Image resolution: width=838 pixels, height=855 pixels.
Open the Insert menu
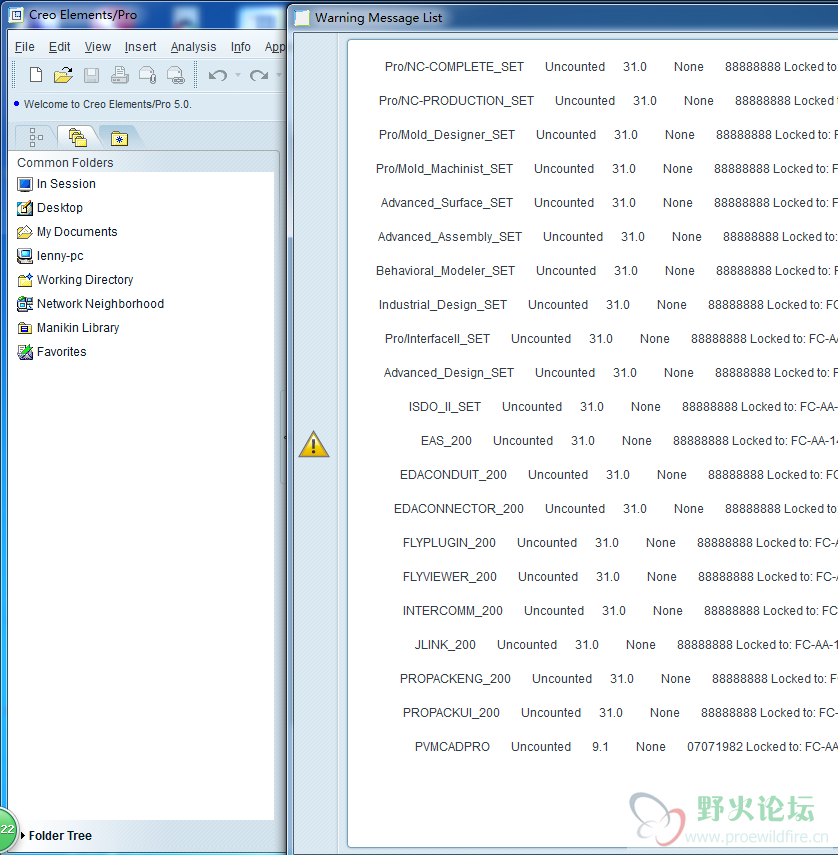tap(140, 47)
